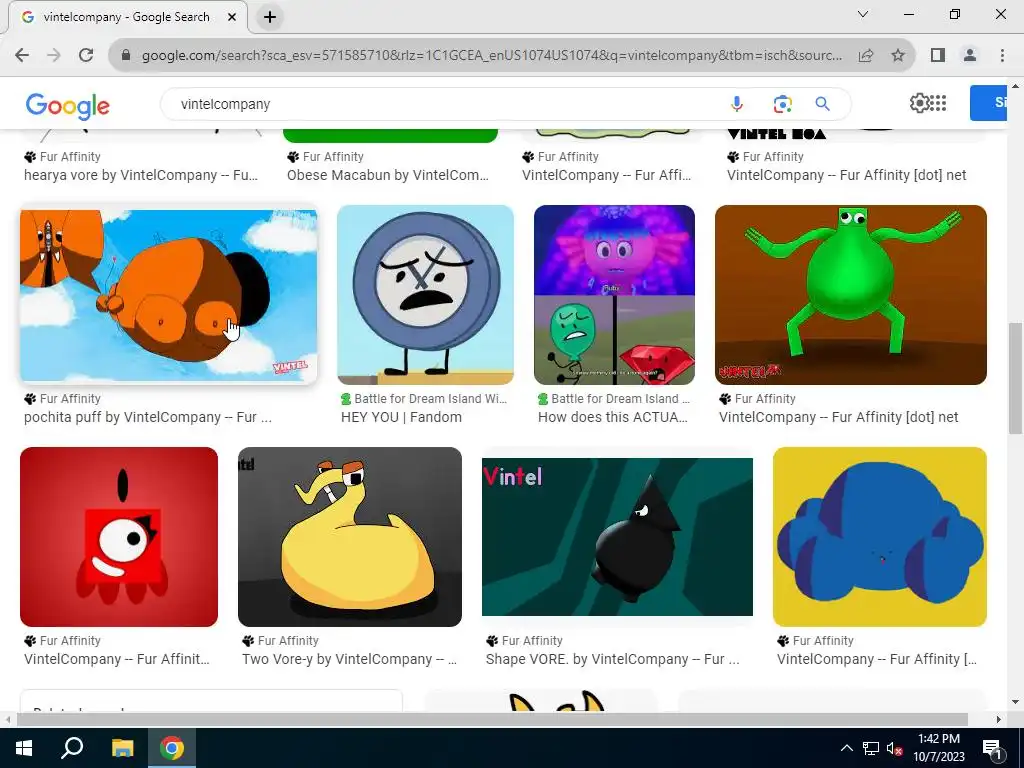Open 'Two Vore-y by VintelCompany' link
The image size is (1024, 768).
[349, 660]
